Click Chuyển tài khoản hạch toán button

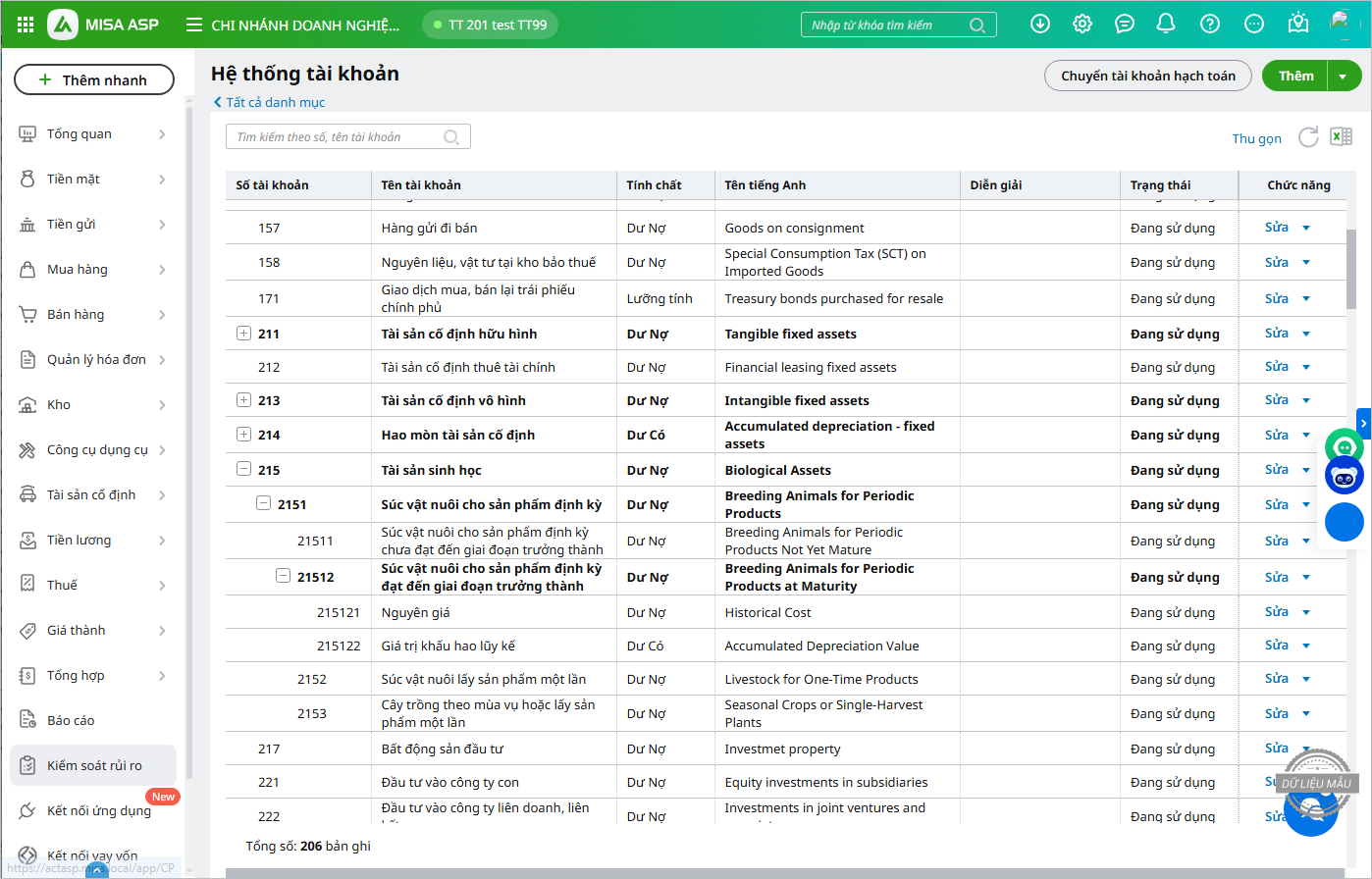pos(1147,76)
